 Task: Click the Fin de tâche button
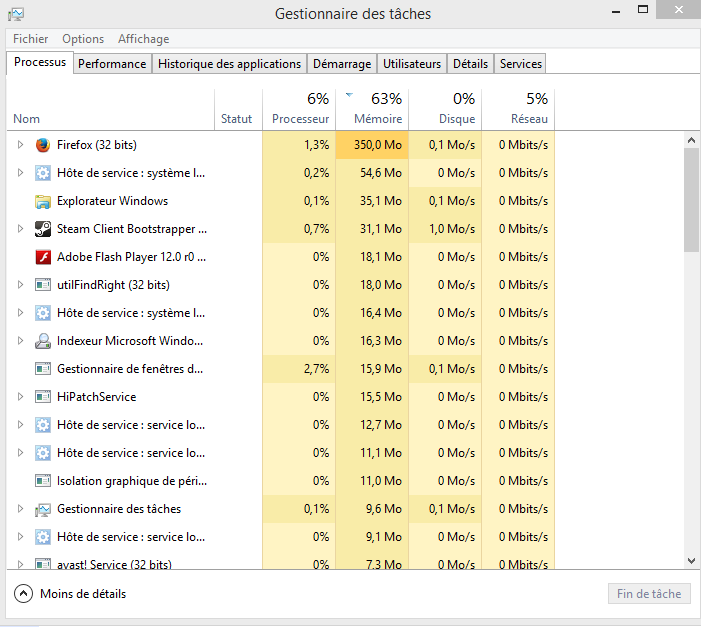point(649,594)
